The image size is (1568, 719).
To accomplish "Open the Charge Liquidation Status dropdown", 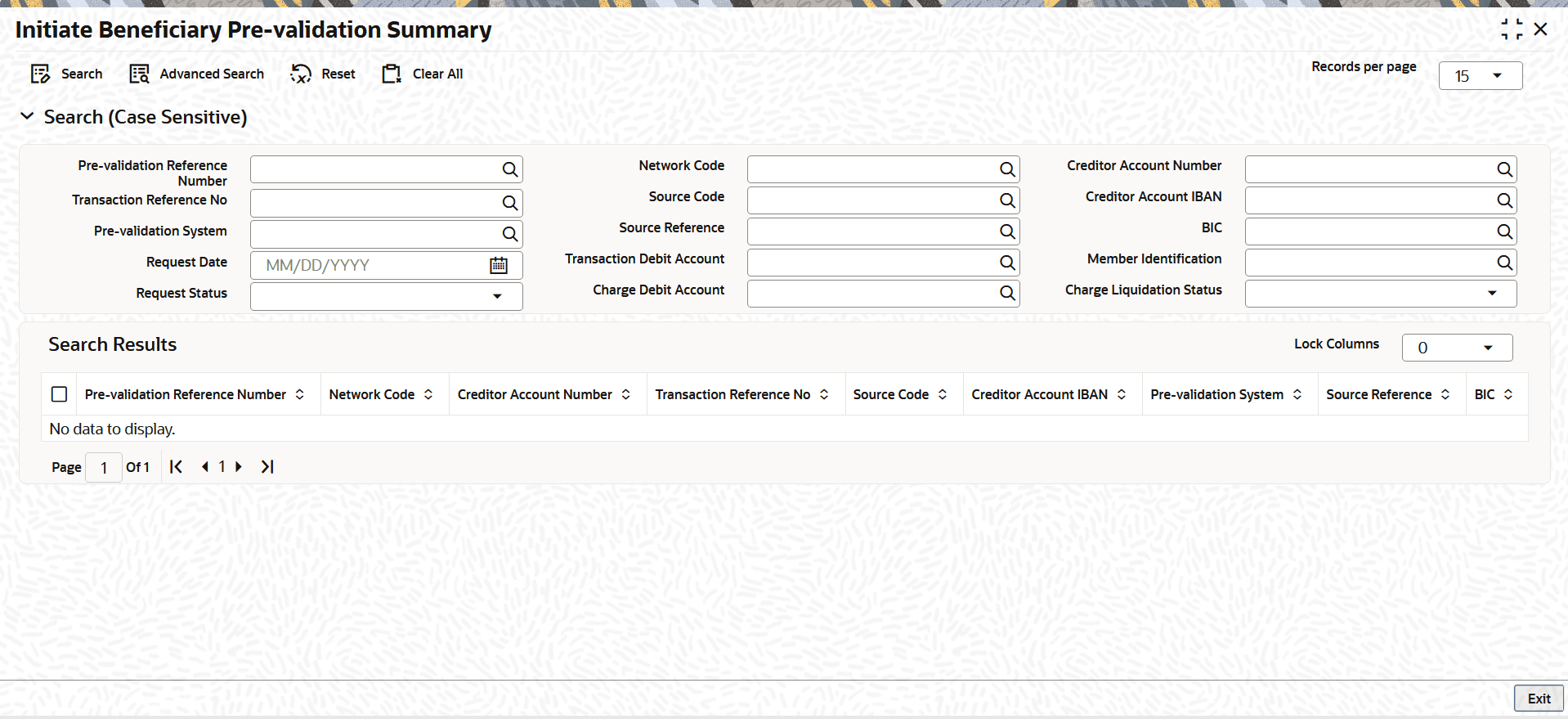I will coord(1381,293).
